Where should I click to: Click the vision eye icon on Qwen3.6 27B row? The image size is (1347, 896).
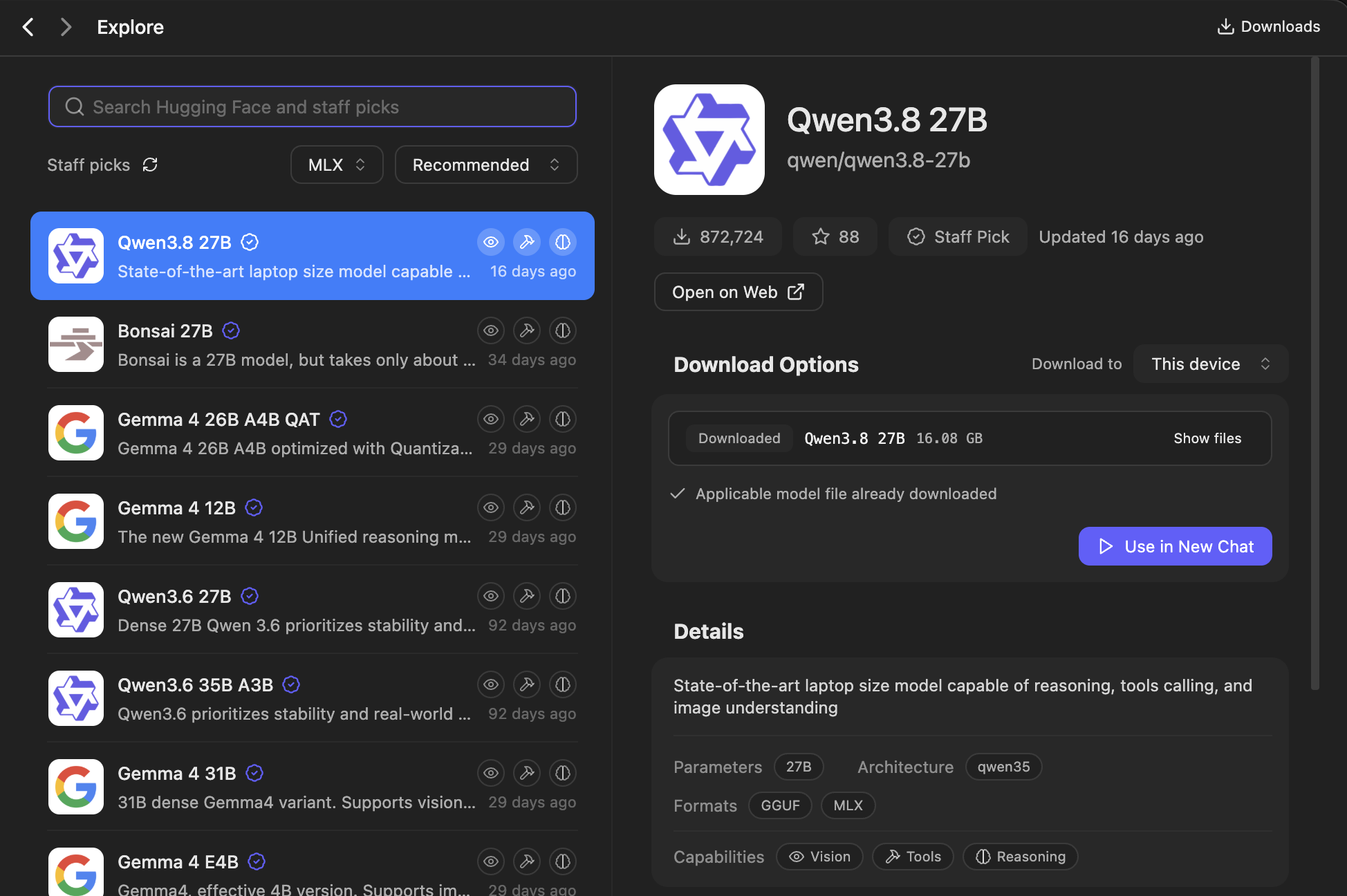pos(491,596)
